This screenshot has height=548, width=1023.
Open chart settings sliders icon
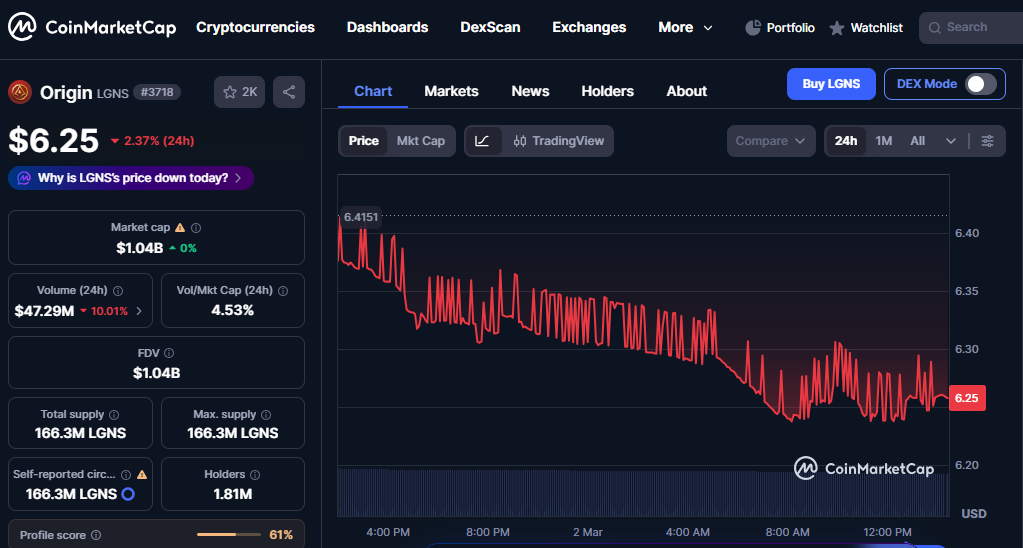pyautogui.click(x=988, y=141)
